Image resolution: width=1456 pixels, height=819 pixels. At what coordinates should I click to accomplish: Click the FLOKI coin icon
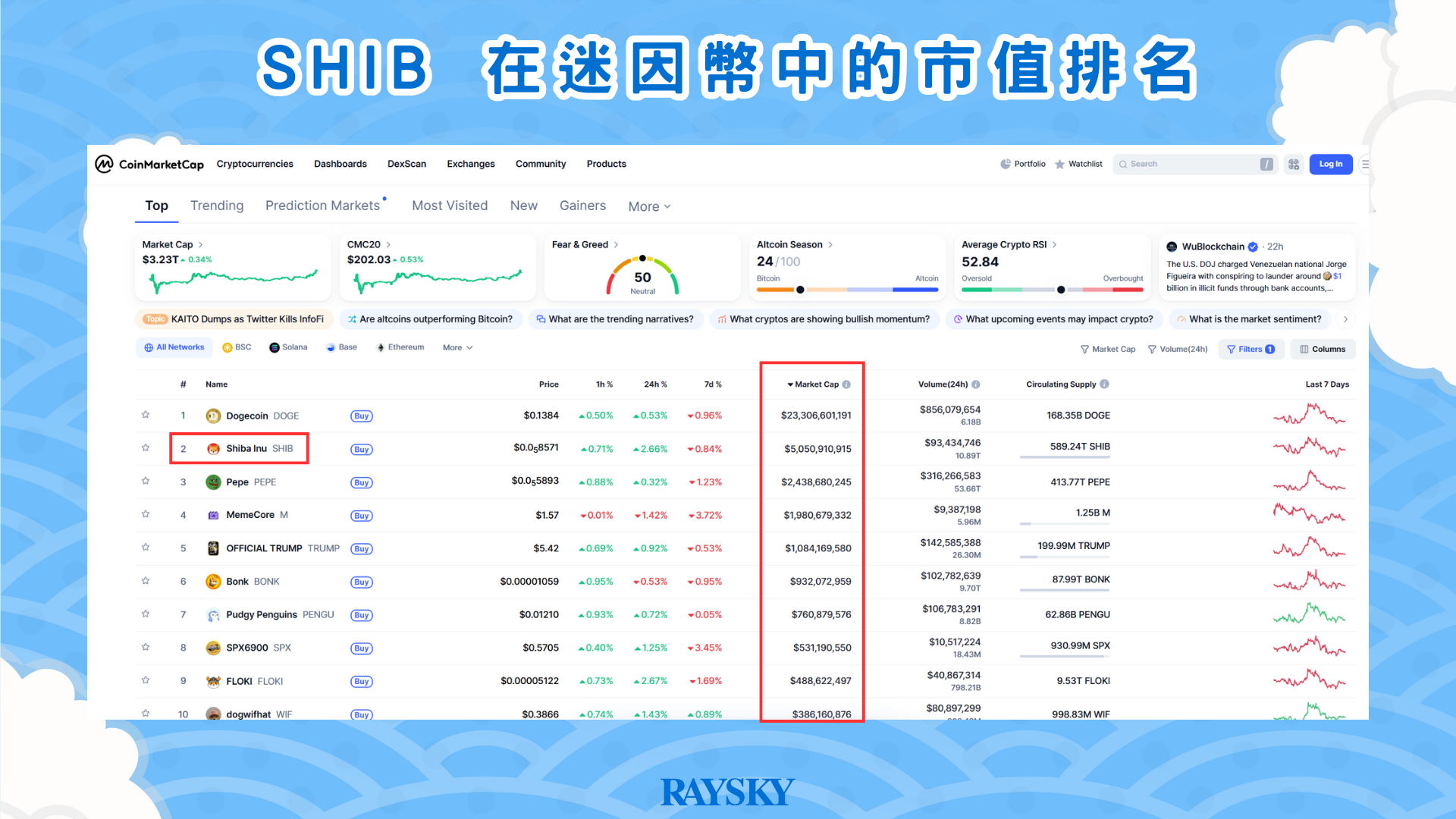coord(213,681)
